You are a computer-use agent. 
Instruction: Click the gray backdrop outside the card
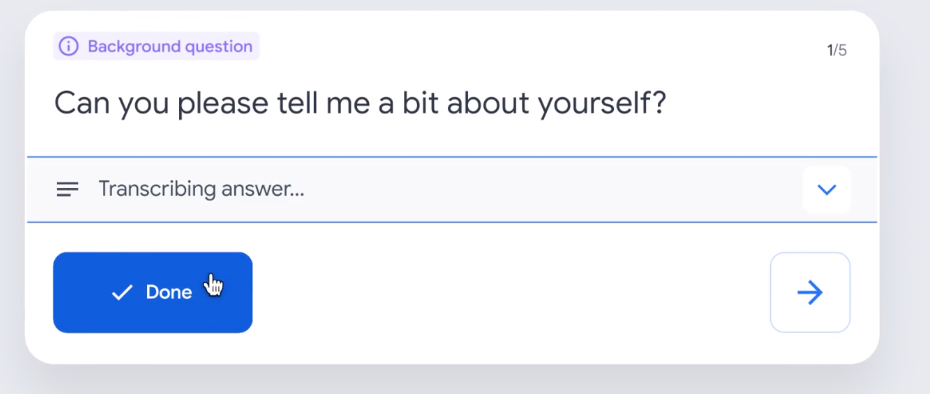point(904,196)
